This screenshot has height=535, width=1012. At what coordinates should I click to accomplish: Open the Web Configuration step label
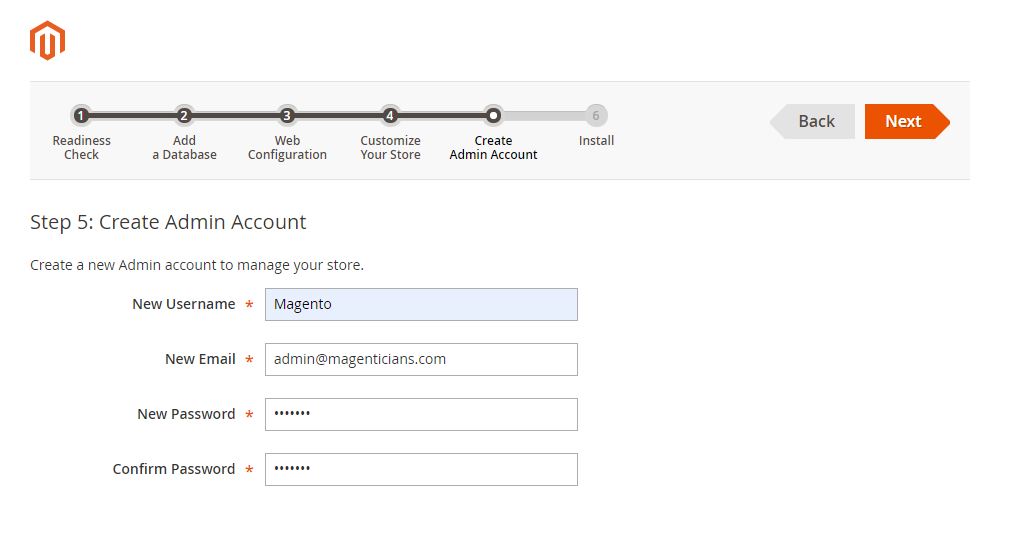coord(287,147)
